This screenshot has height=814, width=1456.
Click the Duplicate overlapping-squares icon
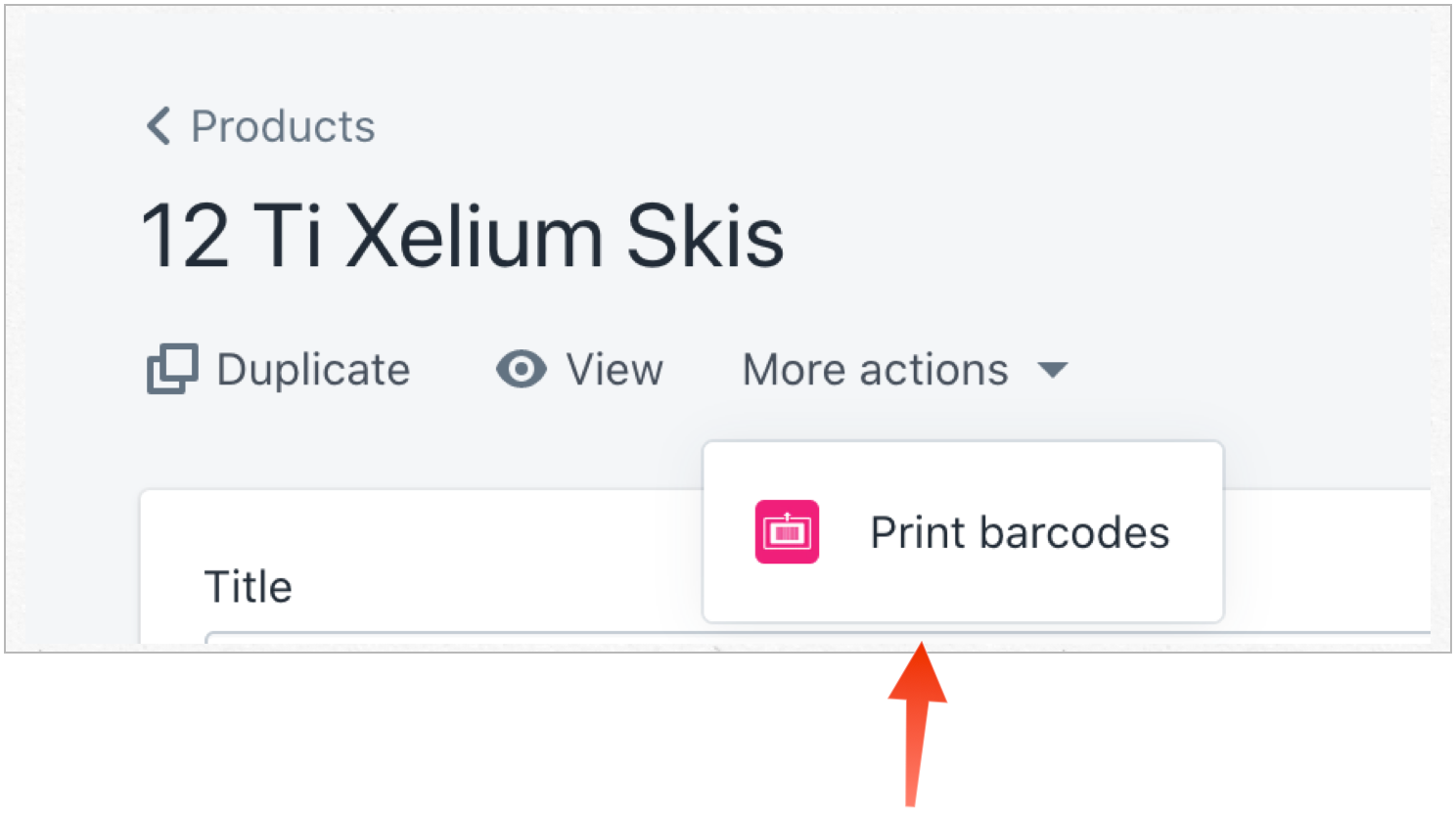(172, 369)
